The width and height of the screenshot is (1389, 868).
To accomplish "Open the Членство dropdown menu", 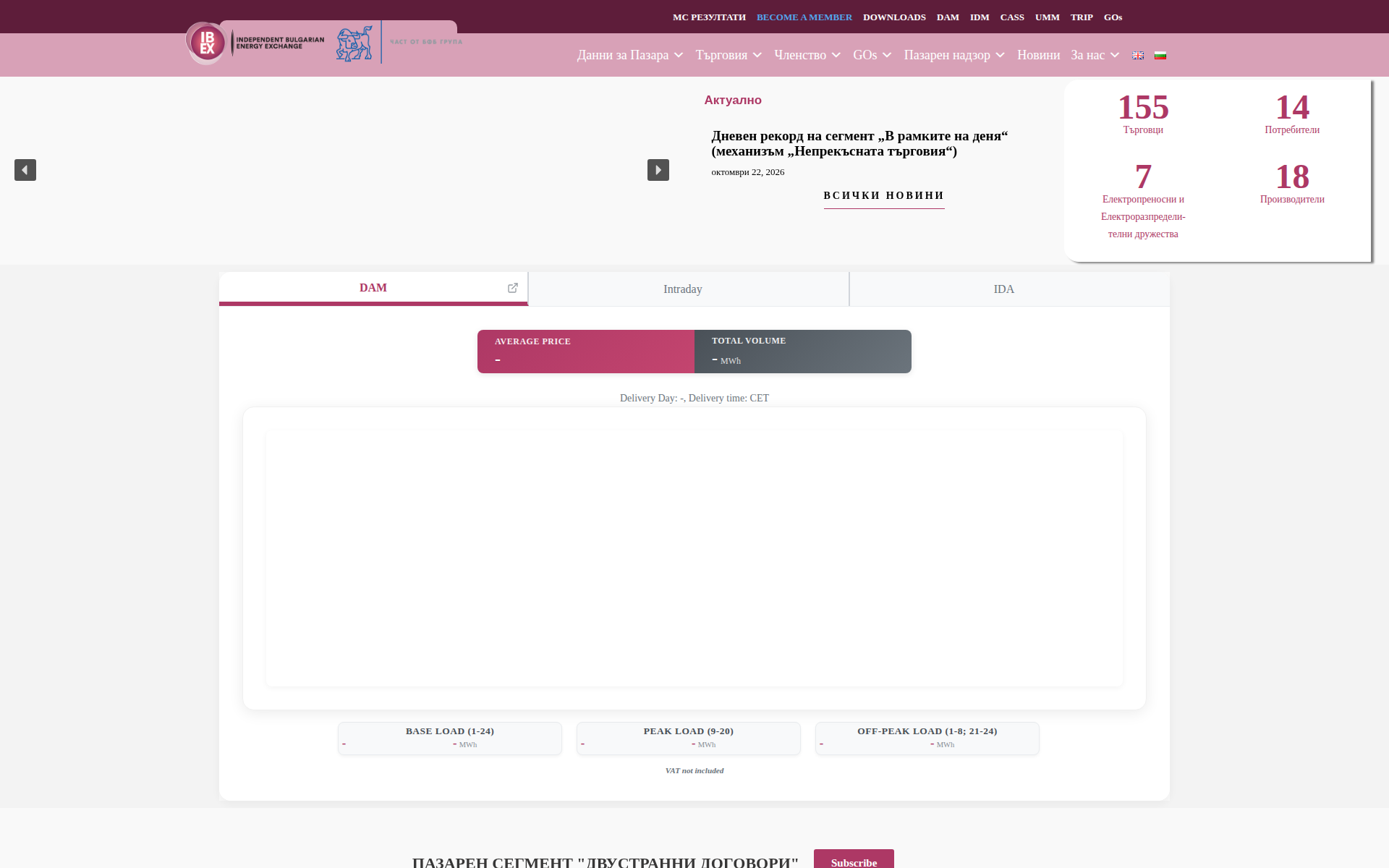I will coord(807,55).
